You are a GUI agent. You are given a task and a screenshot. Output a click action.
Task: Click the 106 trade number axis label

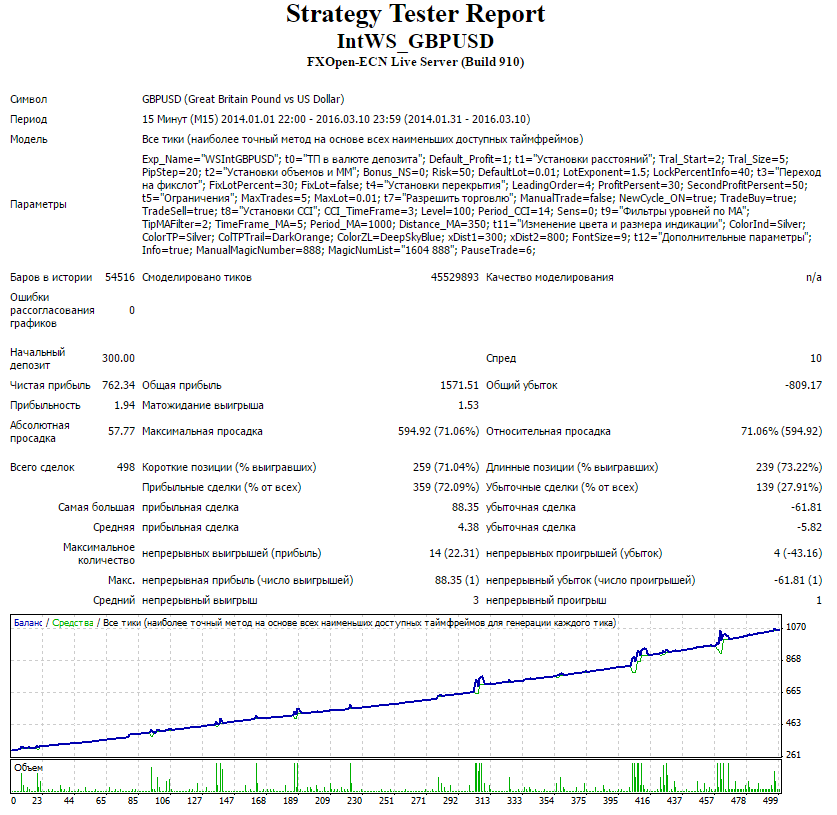pyautogui.click(x=162, y=801)
